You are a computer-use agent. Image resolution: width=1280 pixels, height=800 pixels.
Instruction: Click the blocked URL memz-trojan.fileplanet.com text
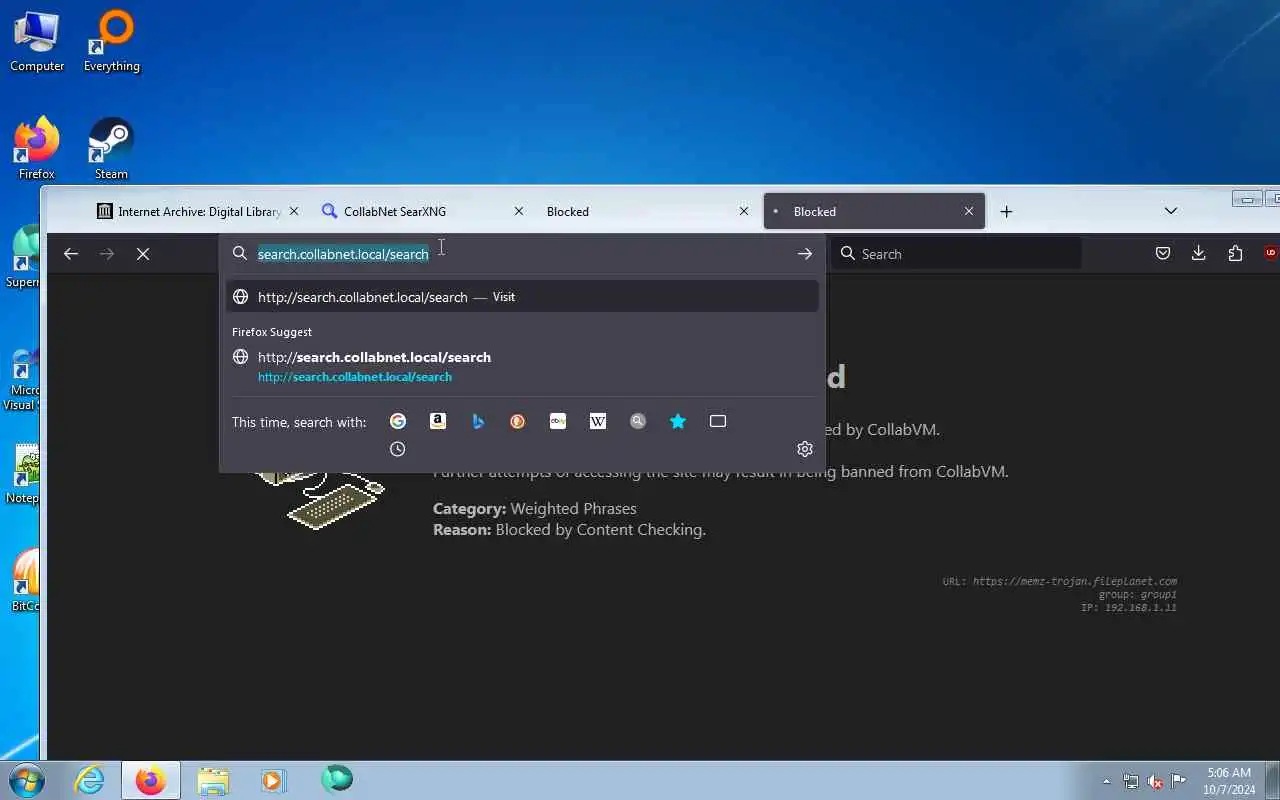click(1075, 581)
